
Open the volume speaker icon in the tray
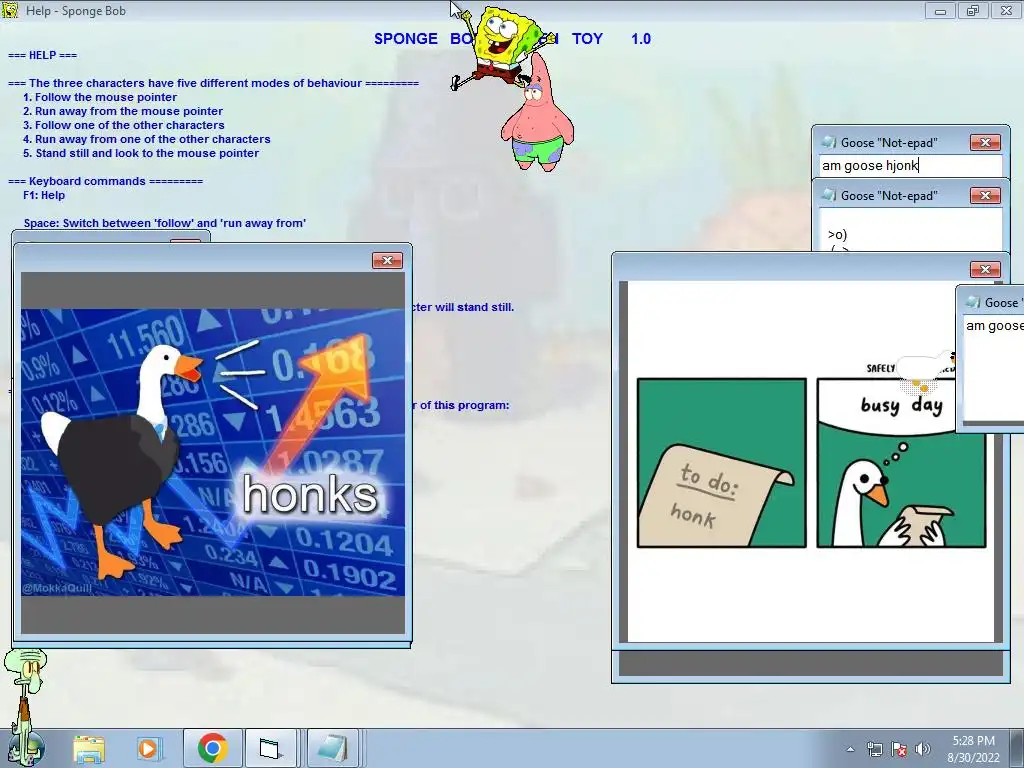click(922, 749)
